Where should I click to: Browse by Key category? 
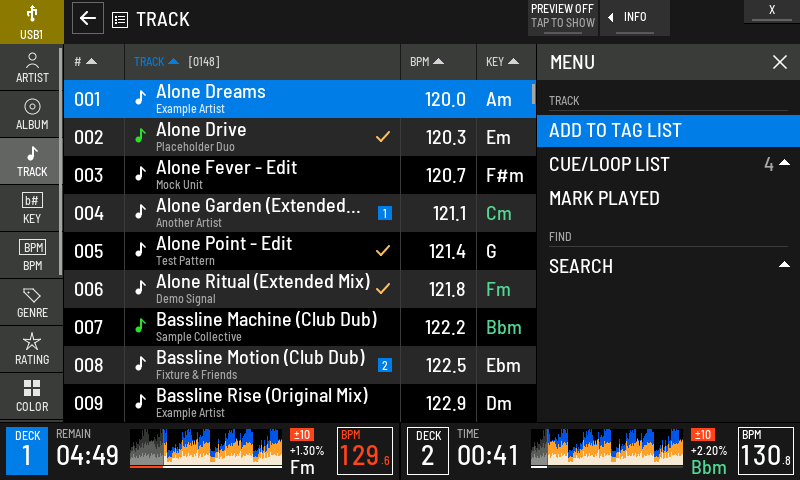[32, 209]
